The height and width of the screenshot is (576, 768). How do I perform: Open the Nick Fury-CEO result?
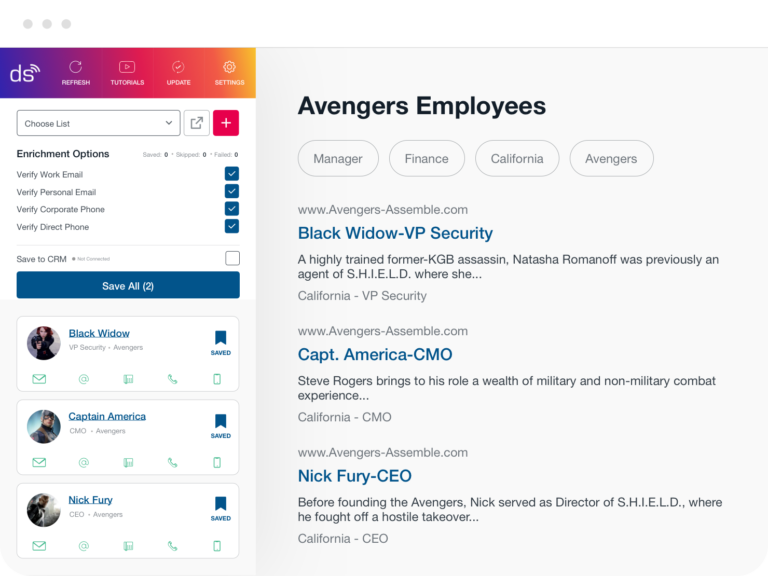tap(355, 476)
